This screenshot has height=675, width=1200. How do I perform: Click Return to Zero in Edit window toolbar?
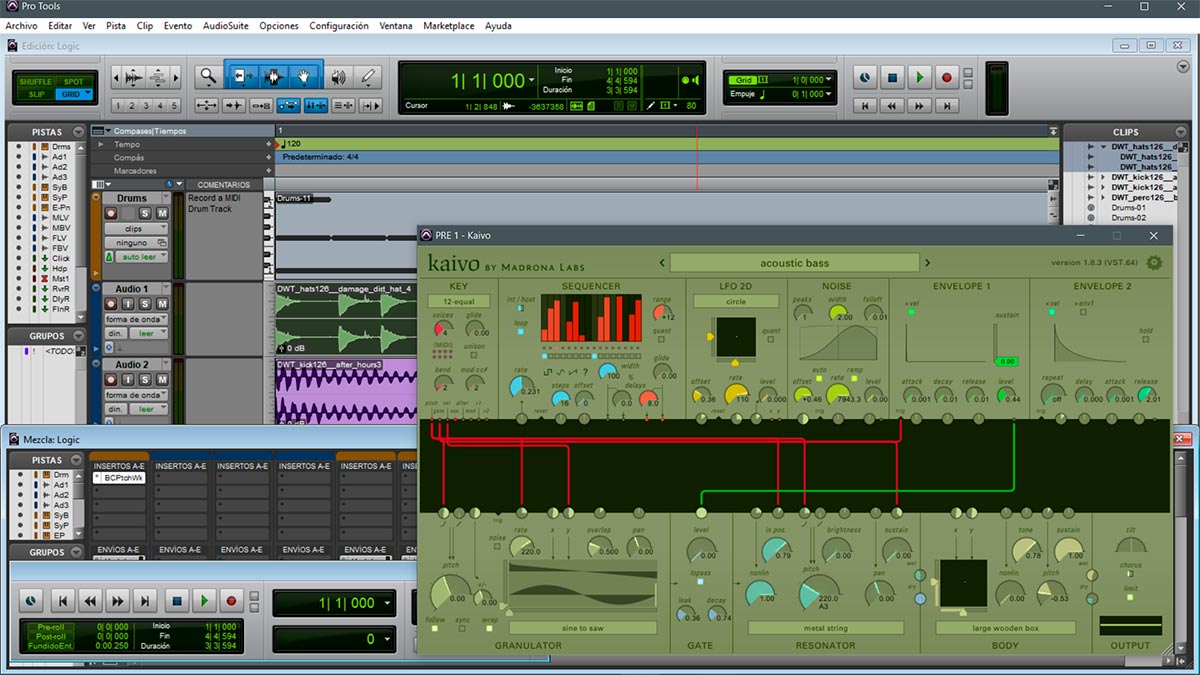point(865,105)
